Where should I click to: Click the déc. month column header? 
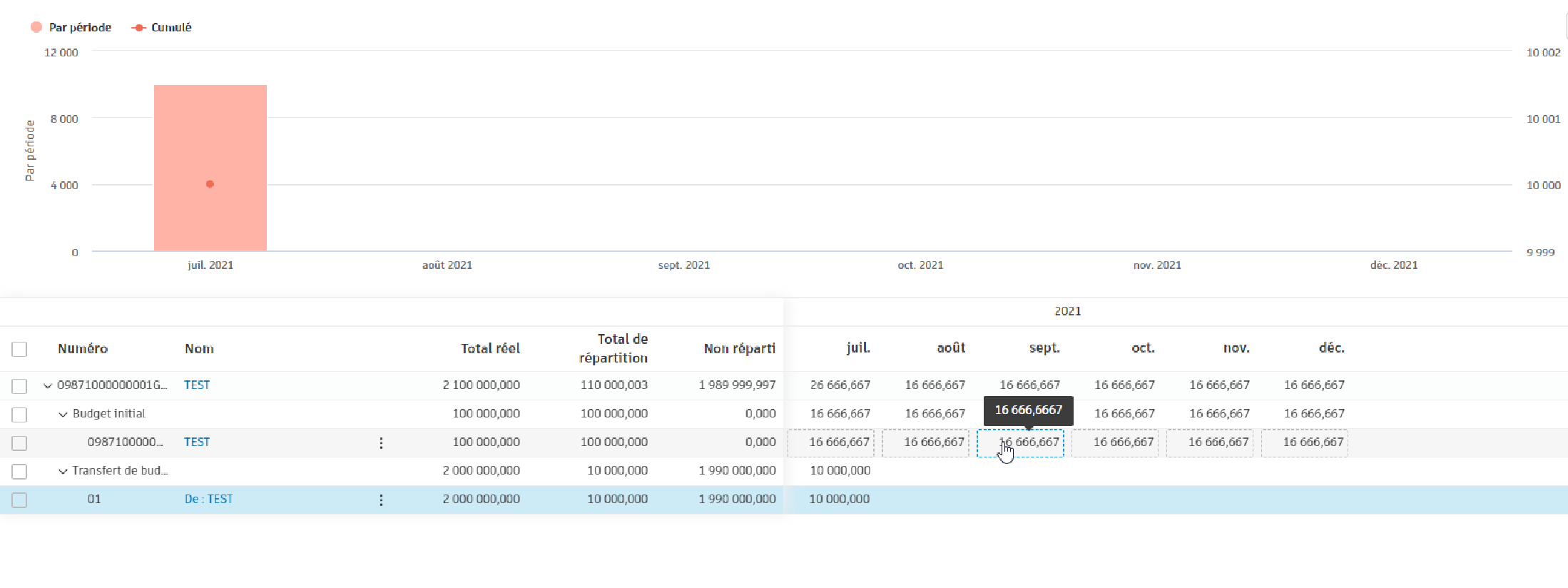[1331, 348]
